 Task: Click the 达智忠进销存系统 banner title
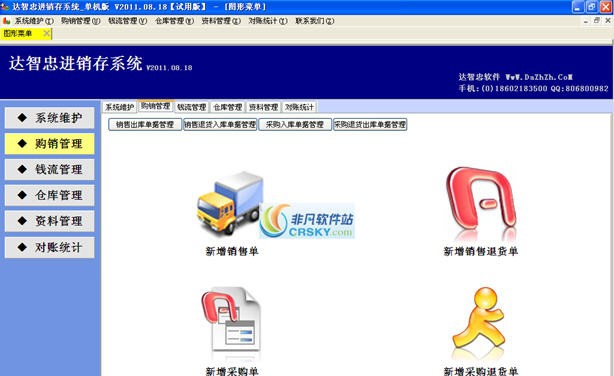tap(76, 63)
